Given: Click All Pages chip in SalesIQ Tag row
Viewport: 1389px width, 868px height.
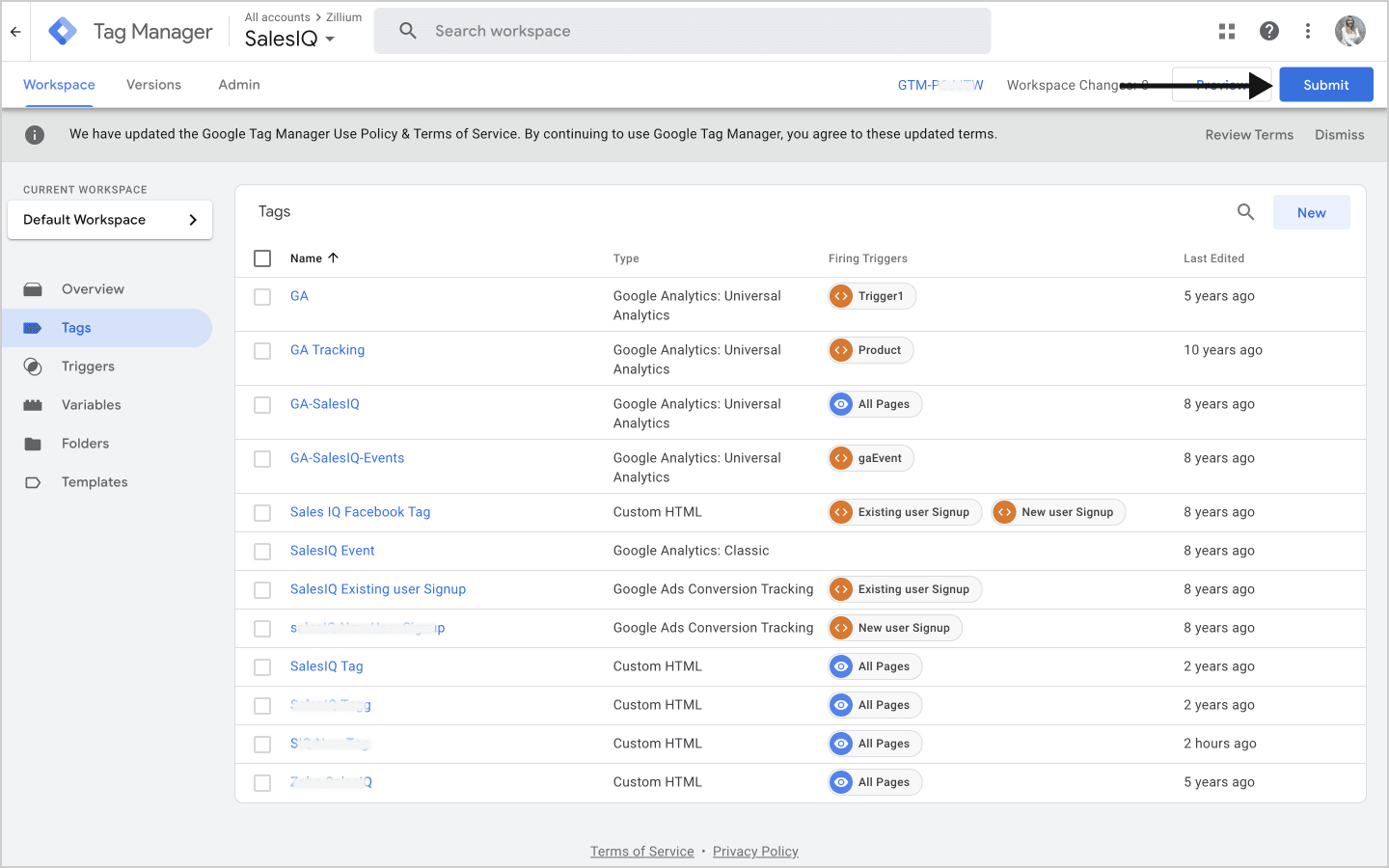Looking at the screenshot, I should 875,666.
